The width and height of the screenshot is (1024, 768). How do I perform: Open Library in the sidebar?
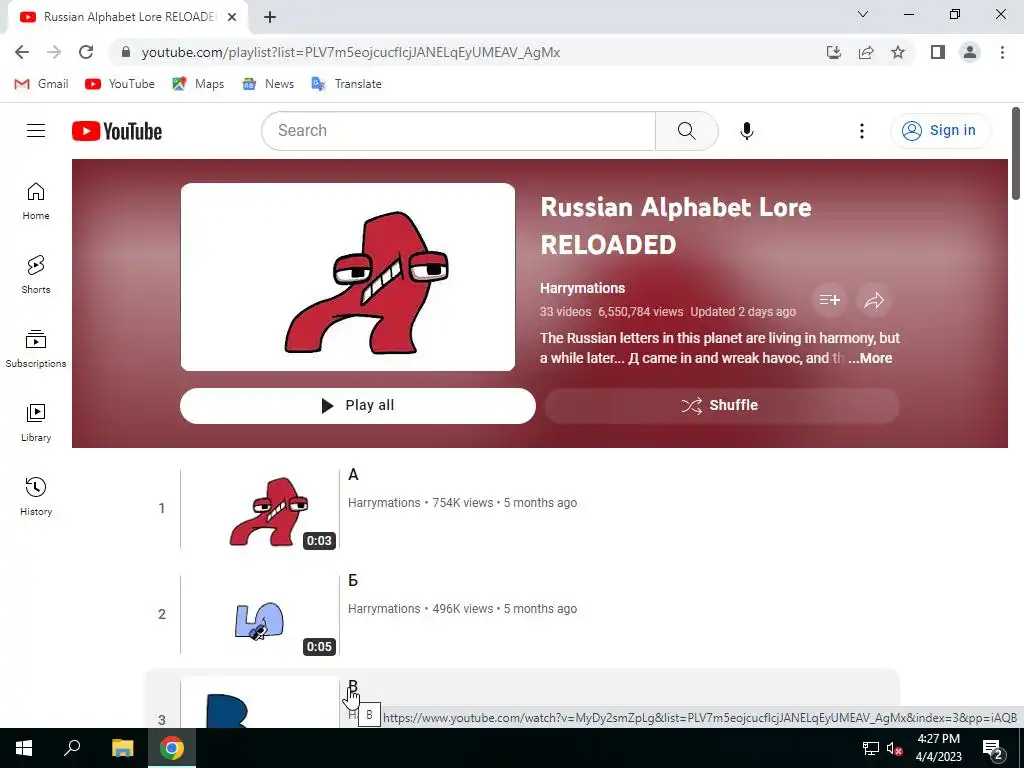click(36, 423)
